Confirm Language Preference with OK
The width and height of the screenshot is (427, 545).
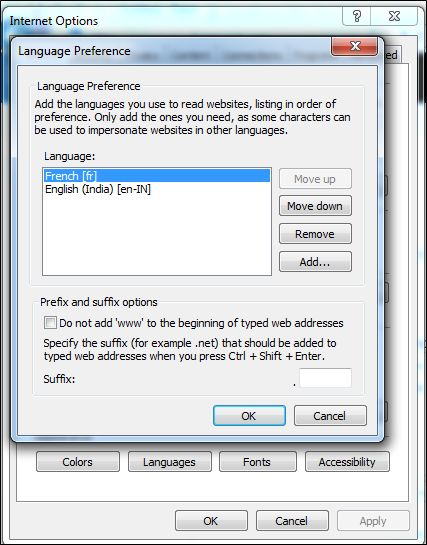249,415
